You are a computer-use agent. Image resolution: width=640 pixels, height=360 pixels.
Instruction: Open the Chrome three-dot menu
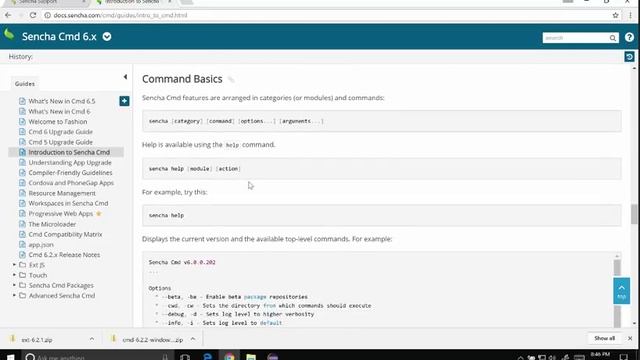(631, 15)
